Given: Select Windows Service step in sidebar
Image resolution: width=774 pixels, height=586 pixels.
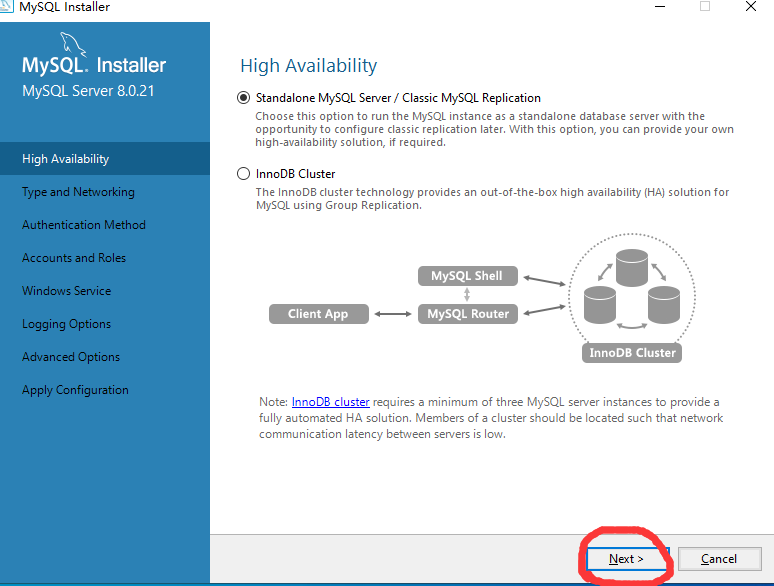Looking at the screenshot, I should pos(66,291).
